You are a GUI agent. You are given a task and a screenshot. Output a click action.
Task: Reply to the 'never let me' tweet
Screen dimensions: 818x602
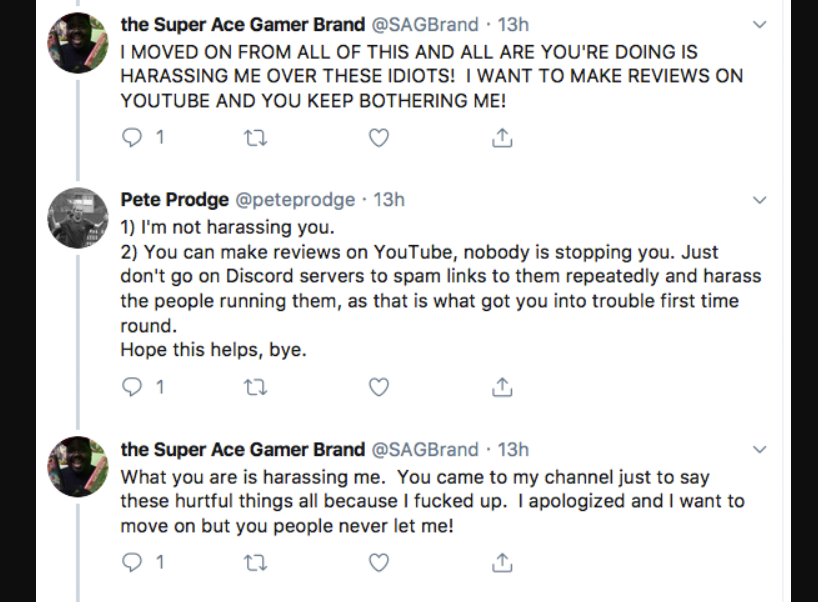131,562
